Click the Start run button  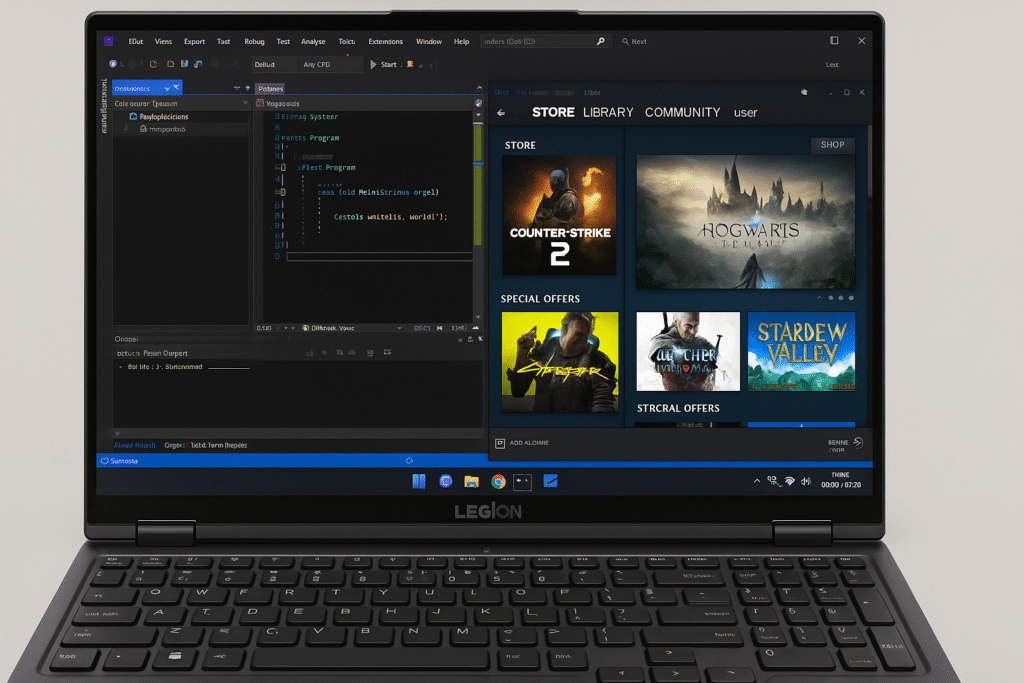[x=383, y=65]
